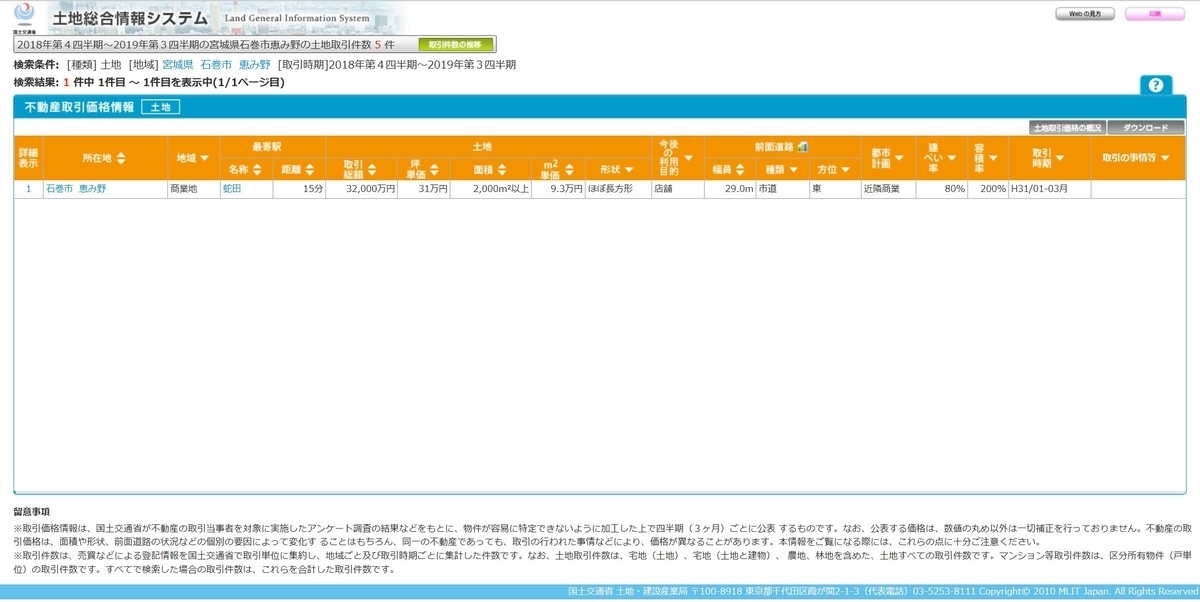Image resolution: width=1200 pixels, height=602 pixels.
Task: Open 蛇田 station link
Action: (231, 188)
